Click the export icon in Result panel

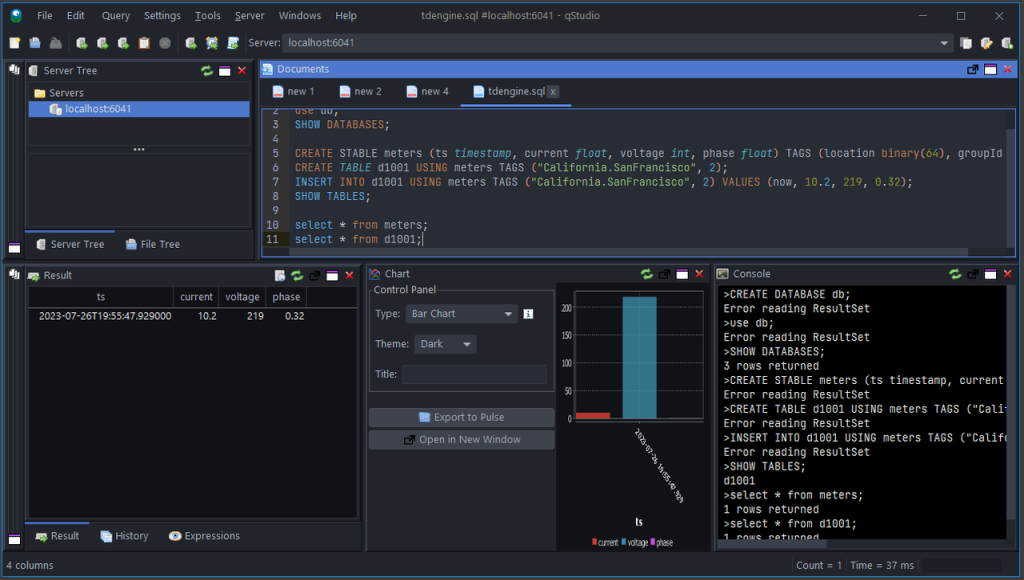coord(280,275)
